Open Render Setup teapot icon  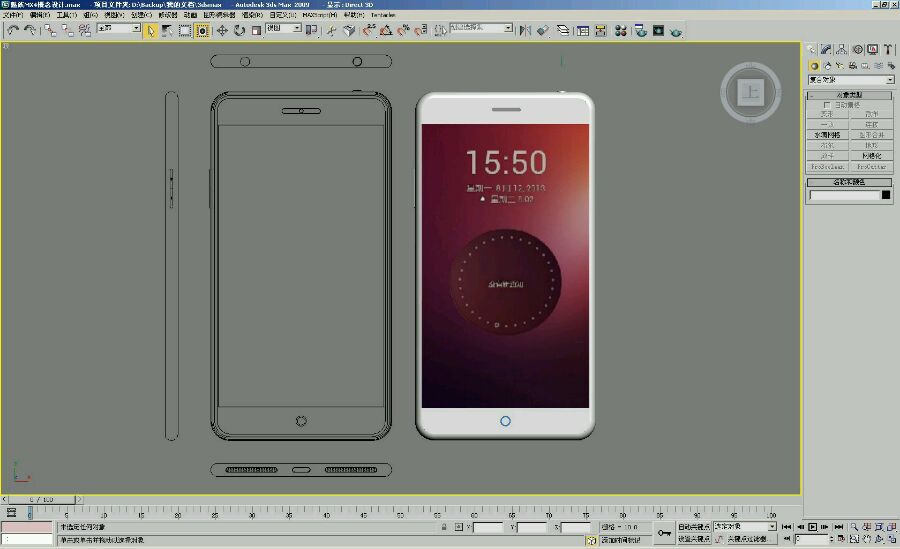point(641,30)
